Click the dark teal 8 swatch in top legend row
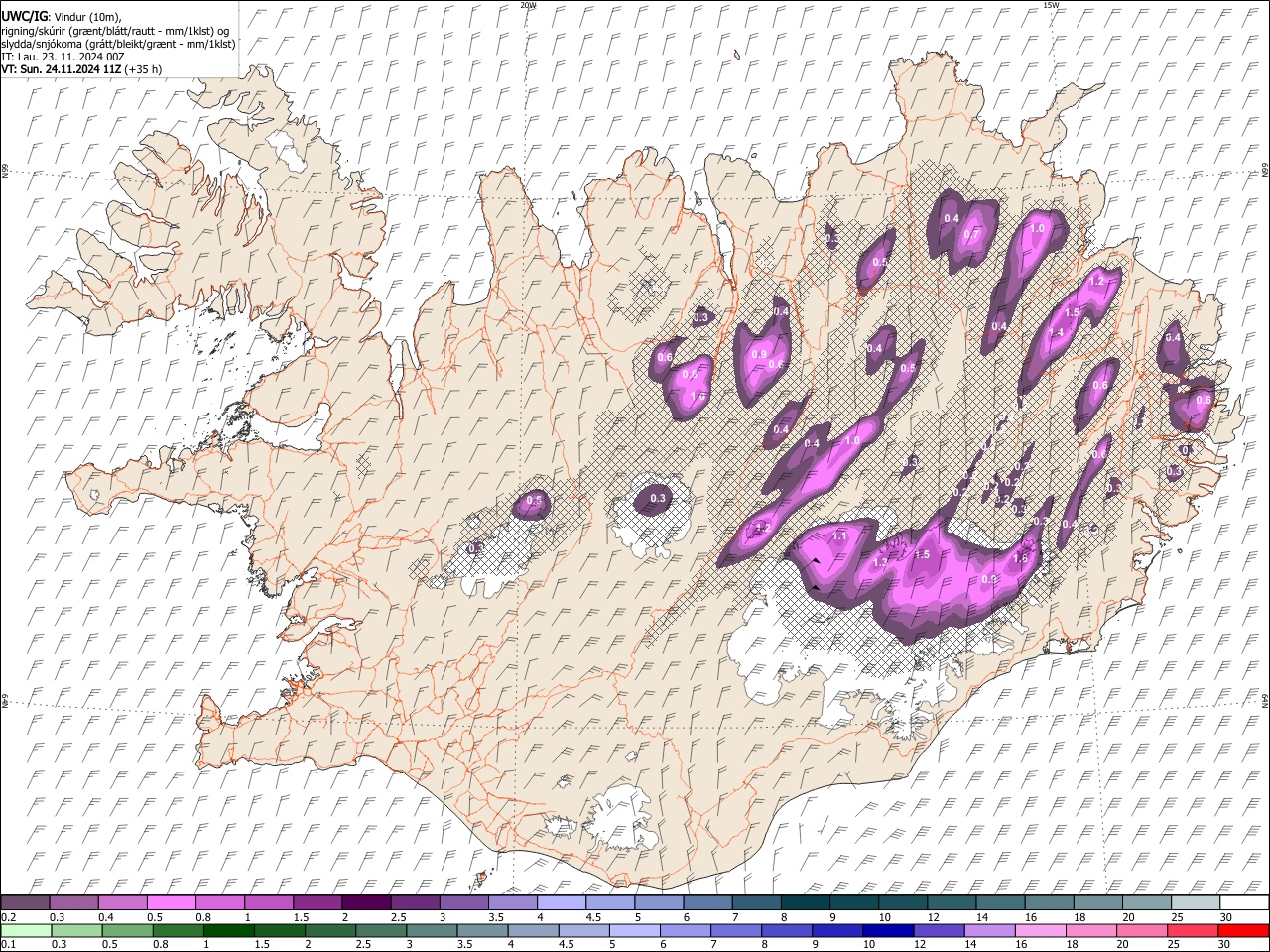The height and width of the screenshot is (952, 1270). click(804, 902)
